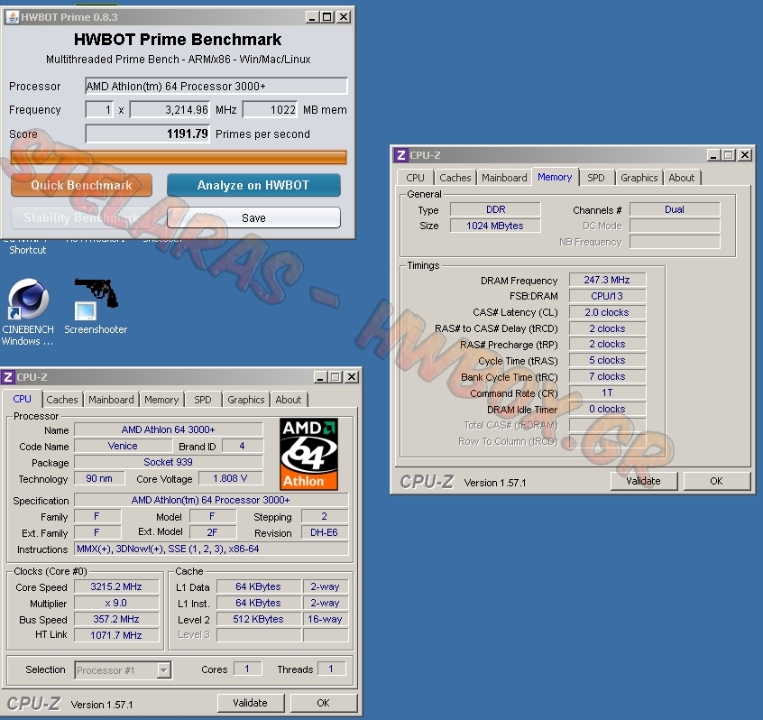Image resolution: width=763 pixels, height=720 pixels.
Task: Click the AMD Athlon 64 logo
Action: click(x=309, y=454)
